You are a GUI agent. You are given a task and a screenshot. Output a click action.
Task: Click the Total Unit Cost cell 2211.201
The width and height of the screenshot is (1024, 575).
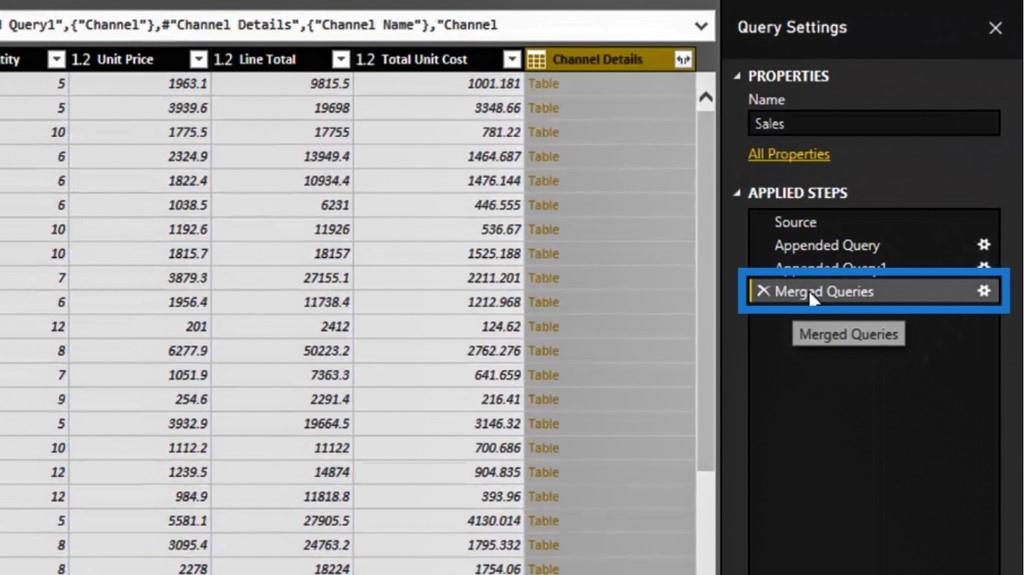(x=439, y=278)
